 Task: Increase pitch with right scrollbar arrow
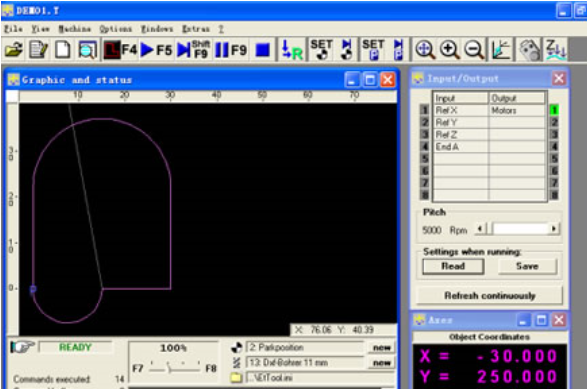pyautogui.click(x=554, y=228)
